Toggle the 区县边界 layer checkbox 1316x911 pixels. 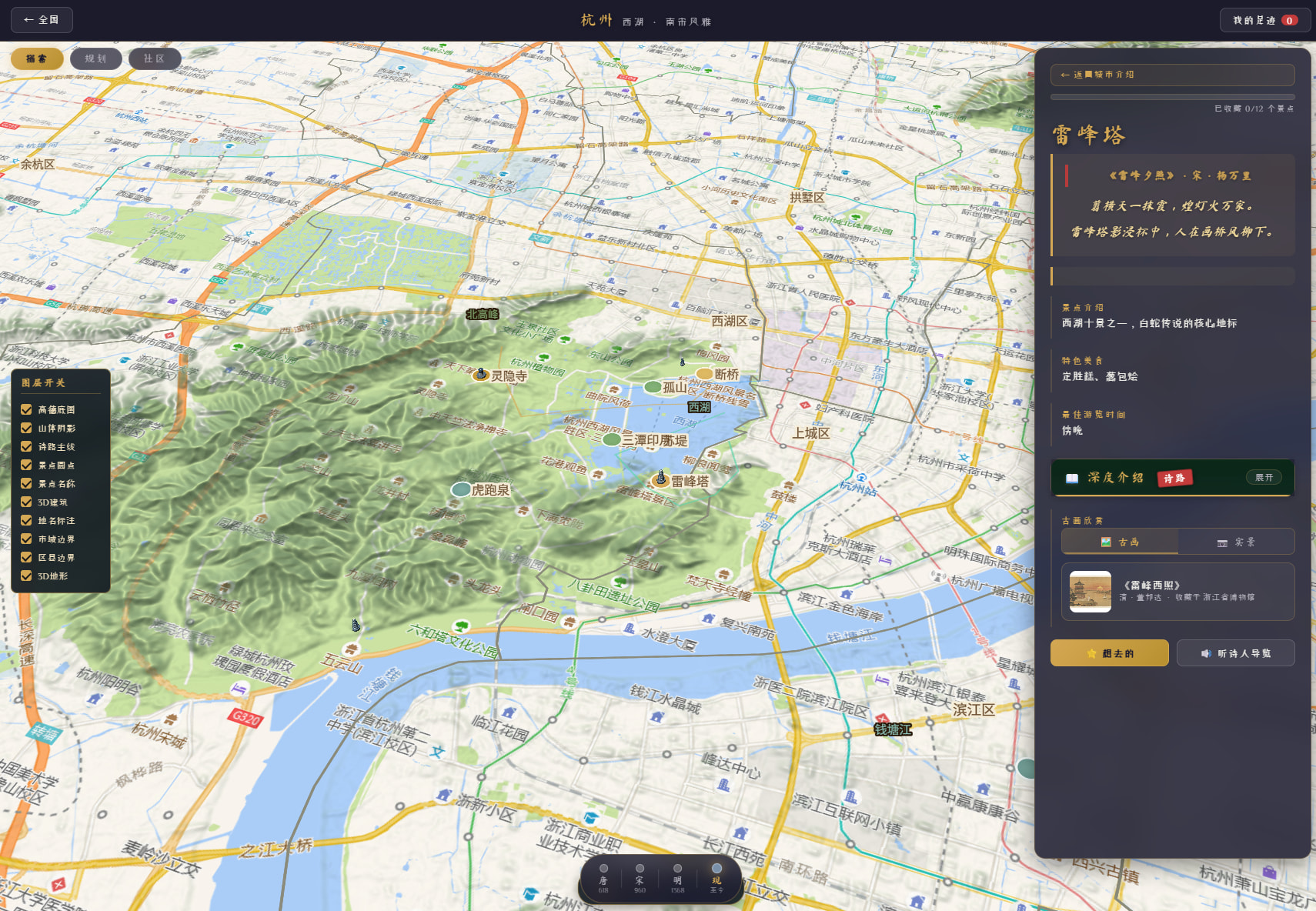click(x=26, y=557)
